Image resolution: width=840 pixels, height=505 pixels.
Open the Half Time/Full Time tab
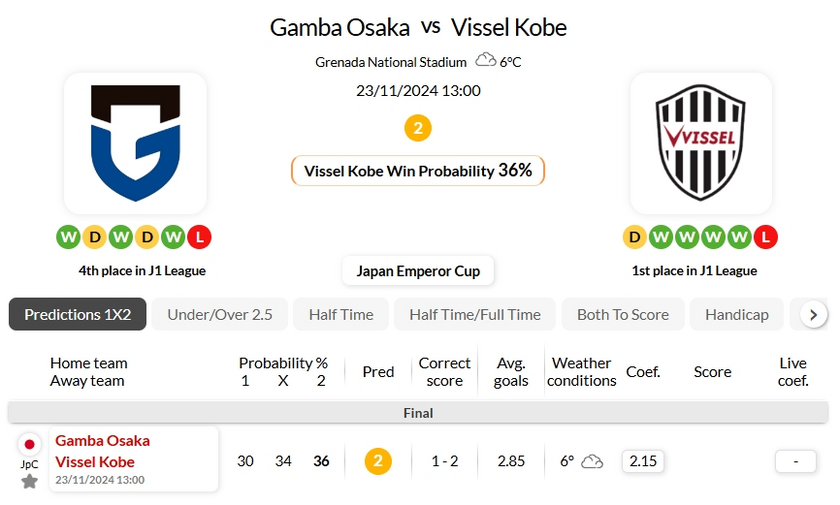pos(475,314)
